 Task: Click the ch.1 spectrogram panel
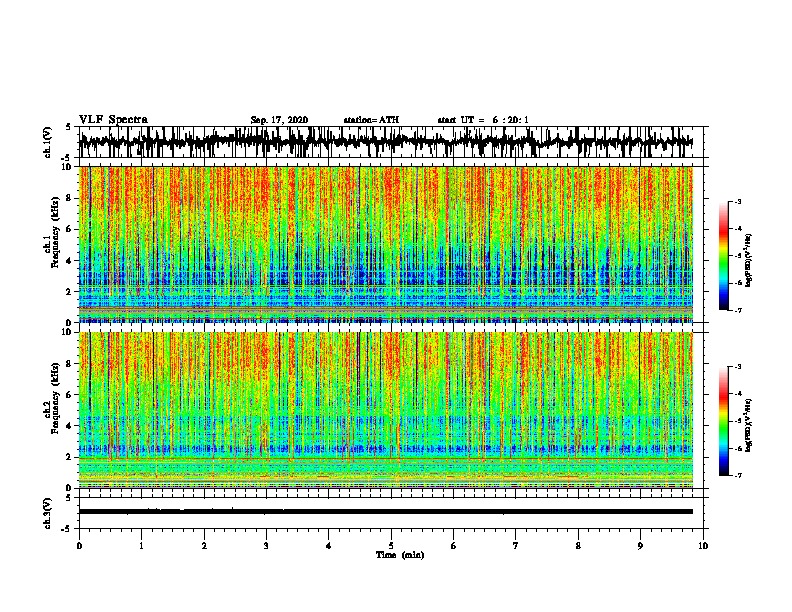point(386,244)
